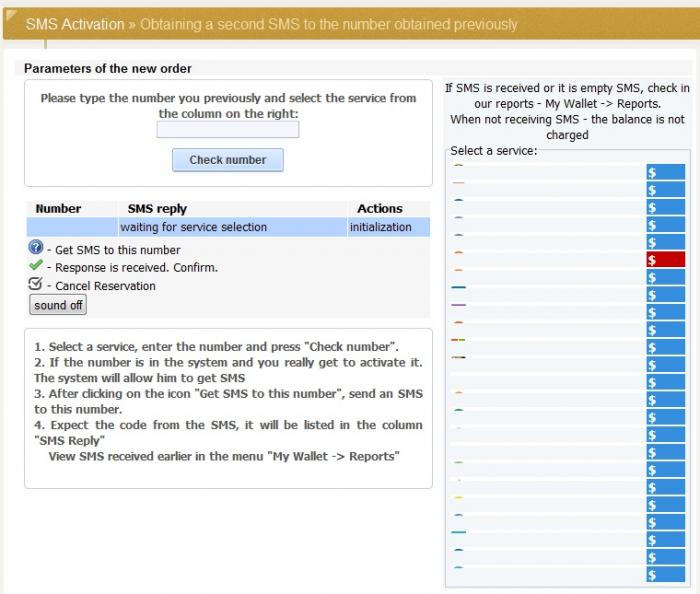Focus the phone number input field

(228, 130)
